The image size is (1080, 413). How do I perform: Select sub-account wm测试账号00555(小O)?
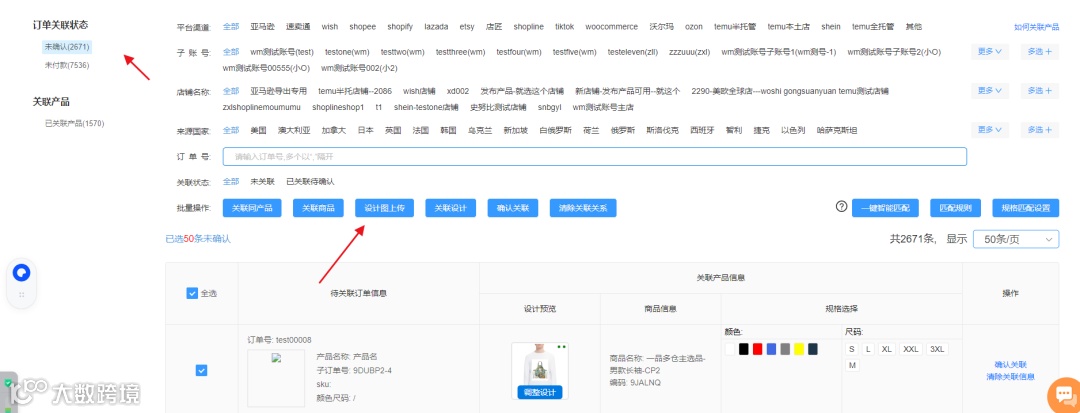point(267,68)
